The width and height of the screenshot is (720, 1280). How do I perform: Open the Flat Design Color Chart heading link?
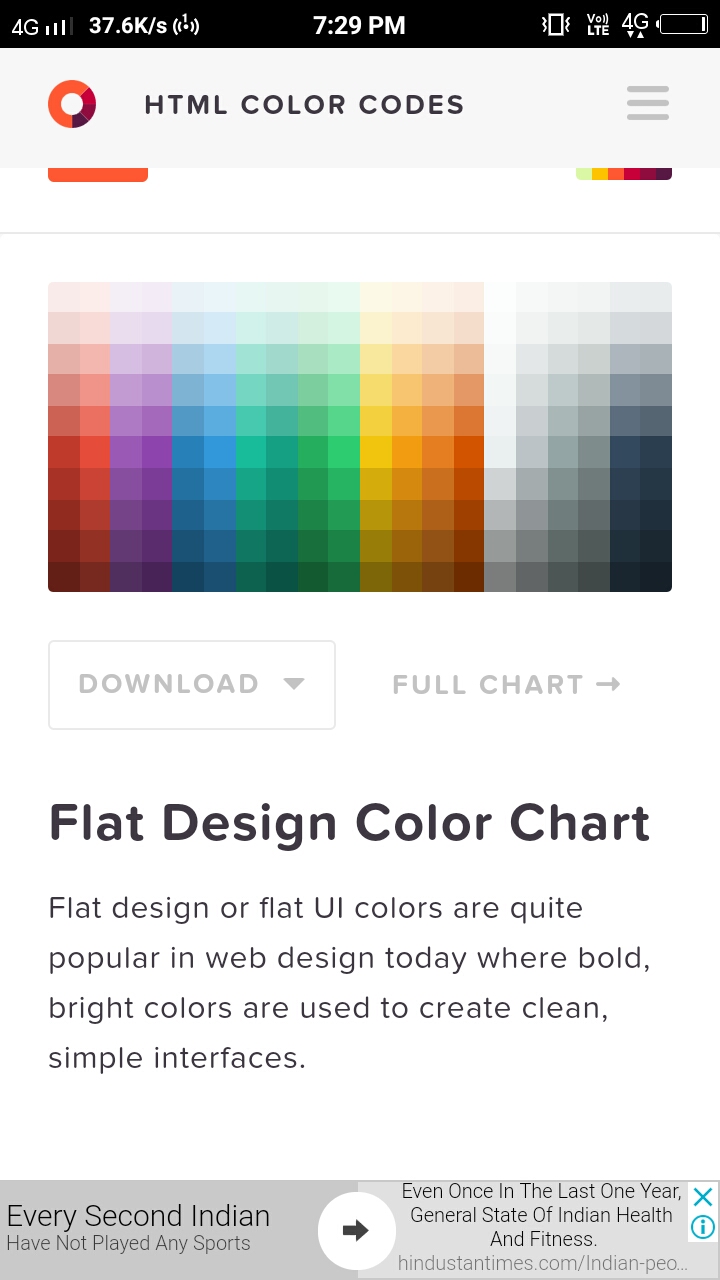click(349, 822)
